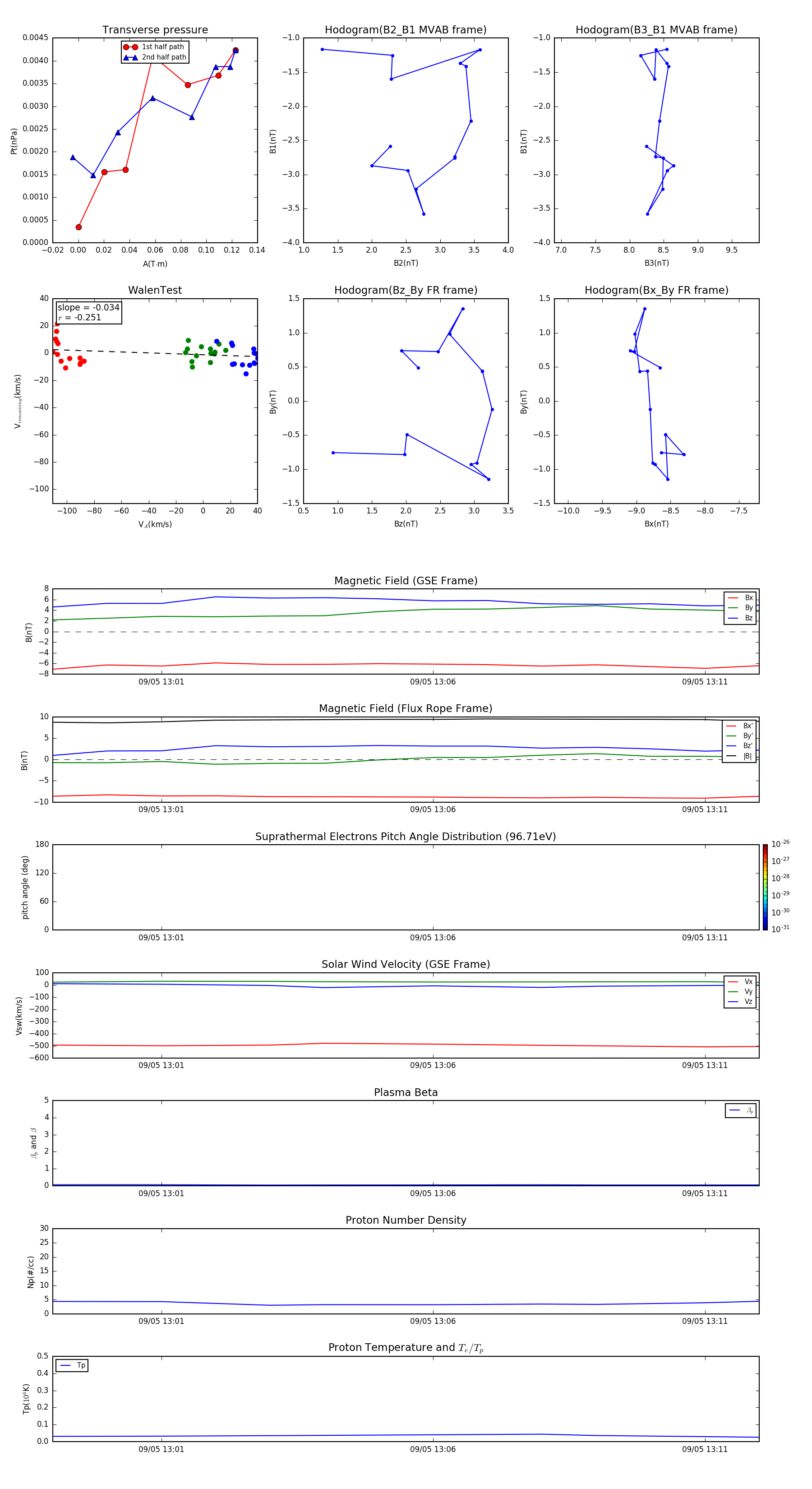Viewport: 812px width, 1489px height.
Task: Click the WalenTest plot title
Action: coord(155,290)
